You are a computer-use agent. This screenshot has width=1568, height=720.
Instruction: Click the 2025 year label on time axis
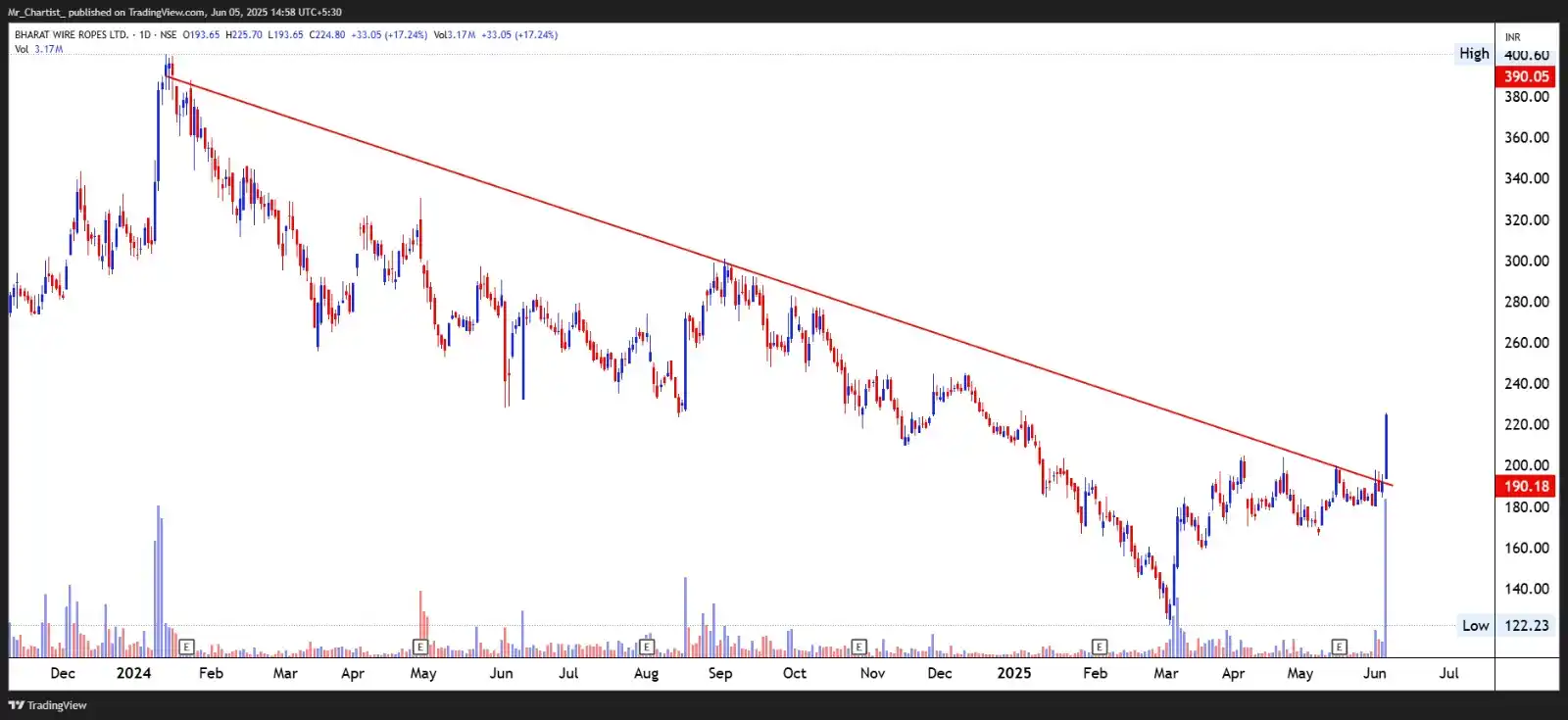pyautogui.click(x=1013, y=673)
